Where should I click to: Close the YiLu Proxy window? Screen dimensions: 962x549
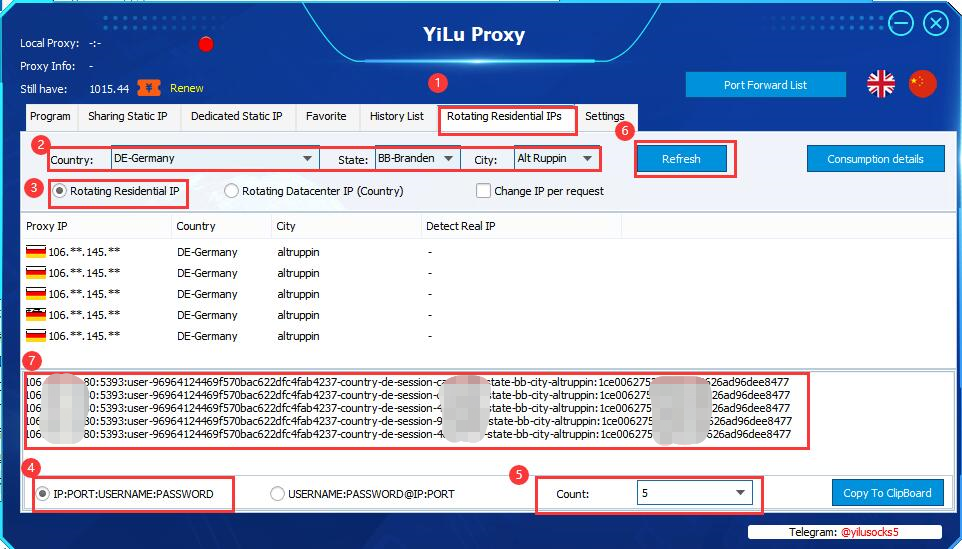(936, 24)
